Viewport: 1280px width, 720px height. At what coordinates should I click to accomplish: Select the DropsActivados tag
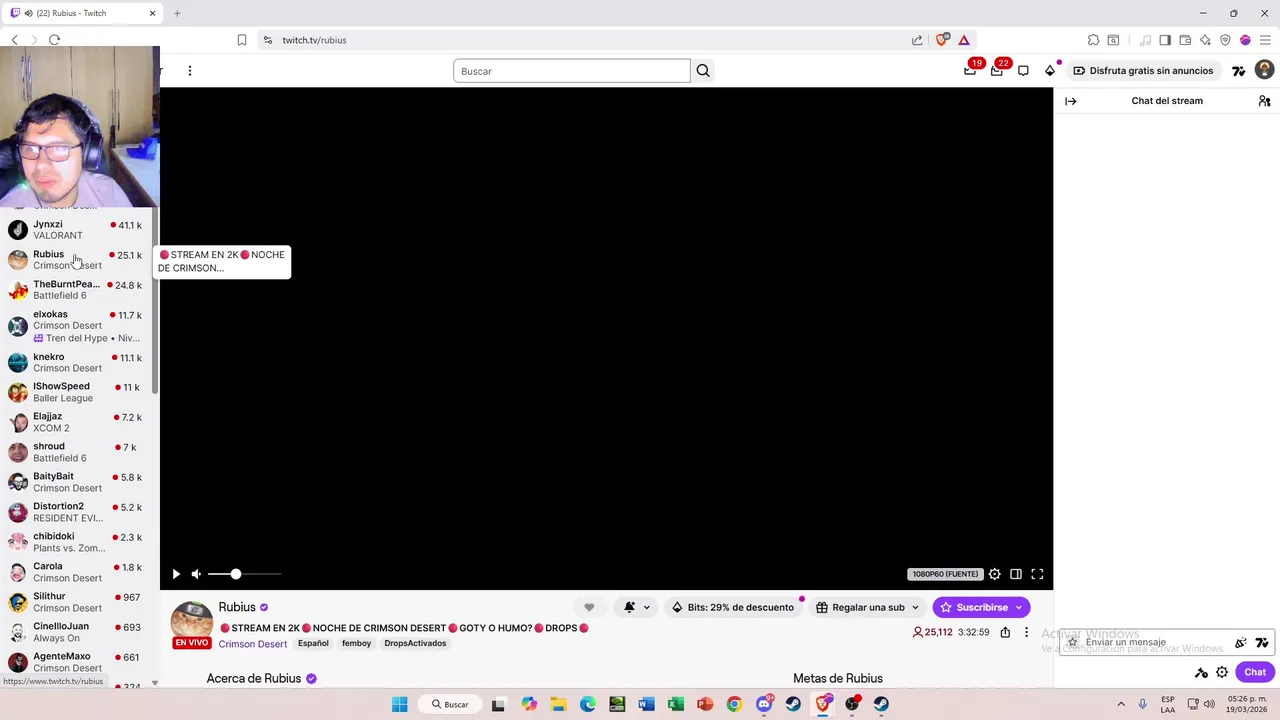click(x=415, y=644)
